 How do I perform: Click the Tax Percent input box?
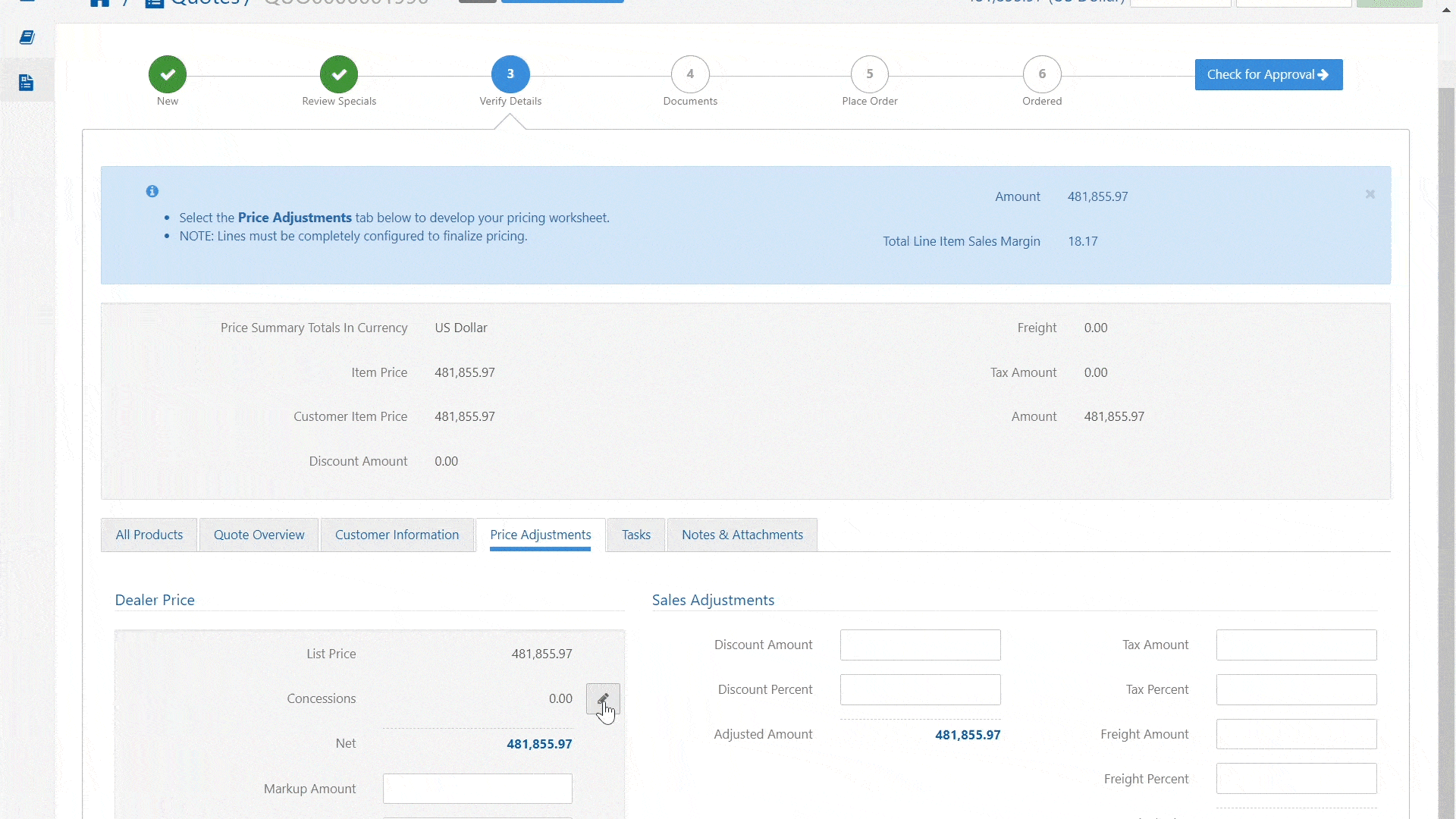coord(1296,689)
